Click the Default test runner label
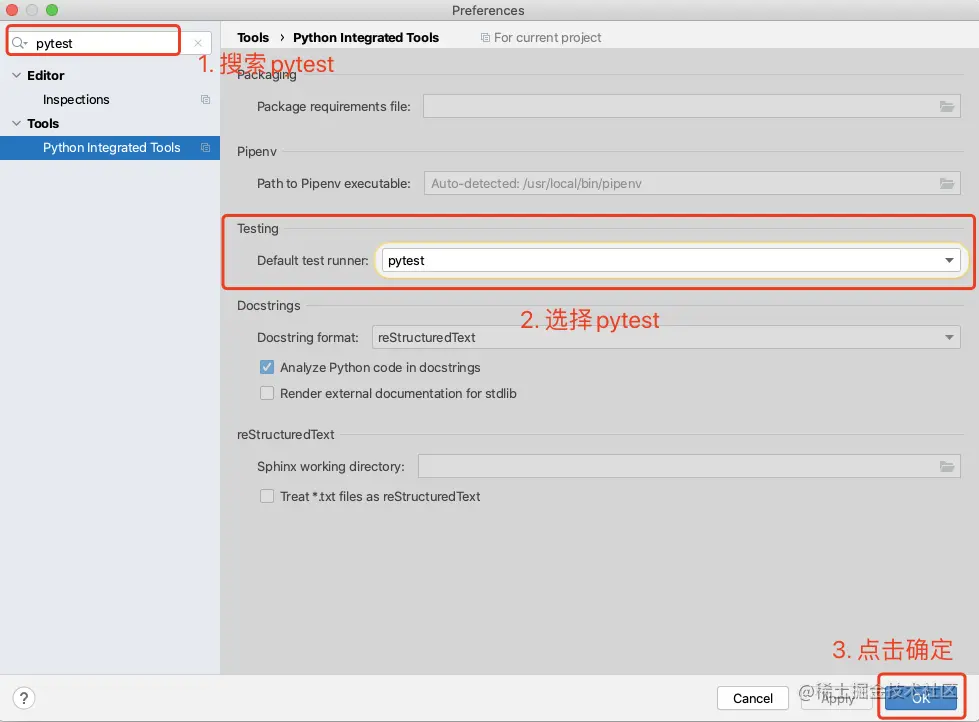The width and height of the screenshot is (979, 722). [312, 260]
